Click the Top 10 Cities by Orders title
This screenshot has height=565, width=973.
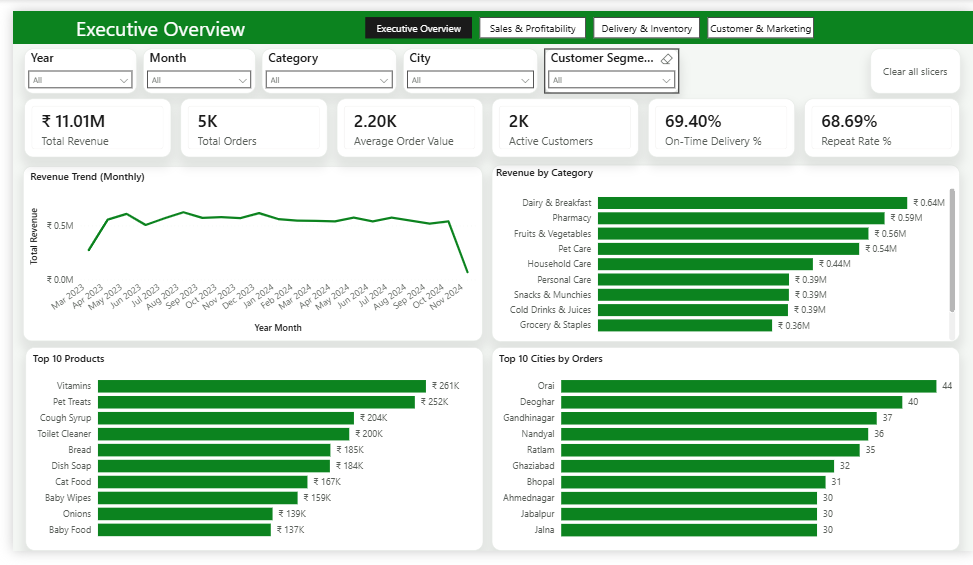(x=550, y=359)
